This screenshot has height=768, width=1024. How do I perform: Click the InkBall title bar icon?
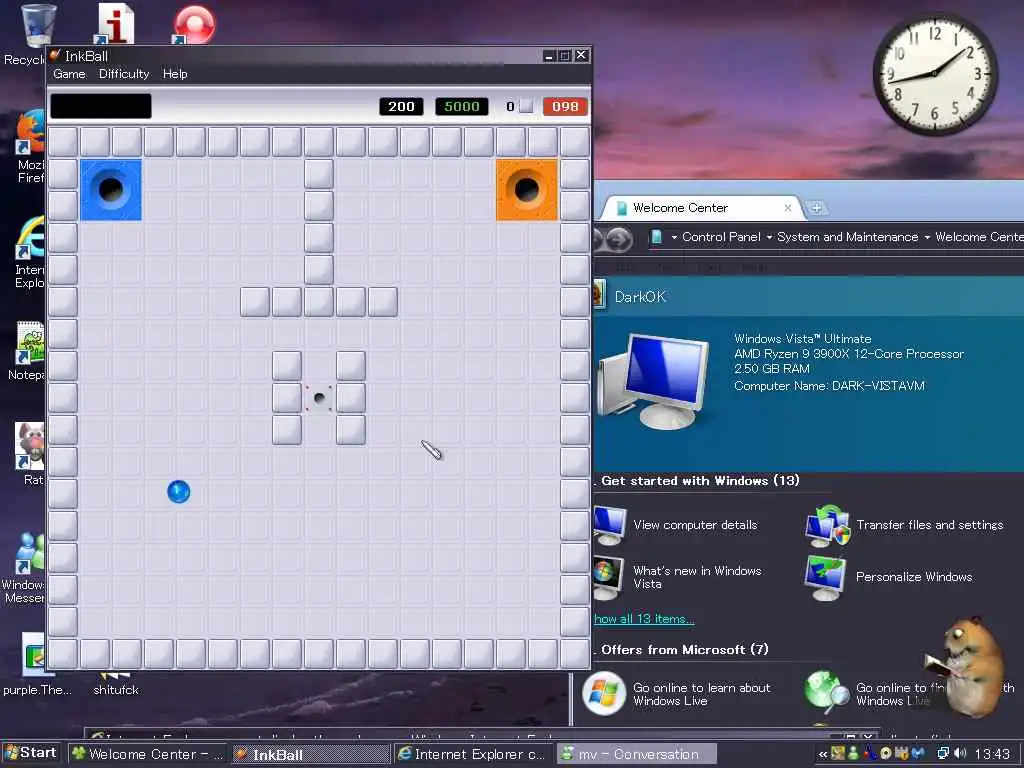55,56
